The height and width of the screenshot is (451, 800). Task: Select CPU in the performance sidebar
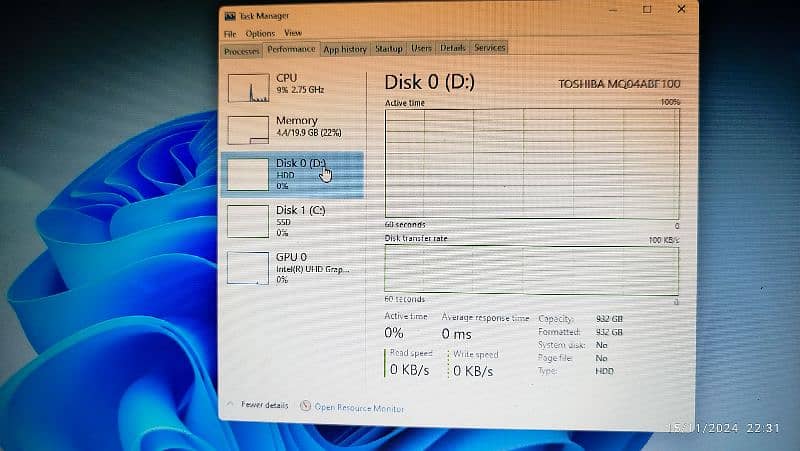[290, 87]
